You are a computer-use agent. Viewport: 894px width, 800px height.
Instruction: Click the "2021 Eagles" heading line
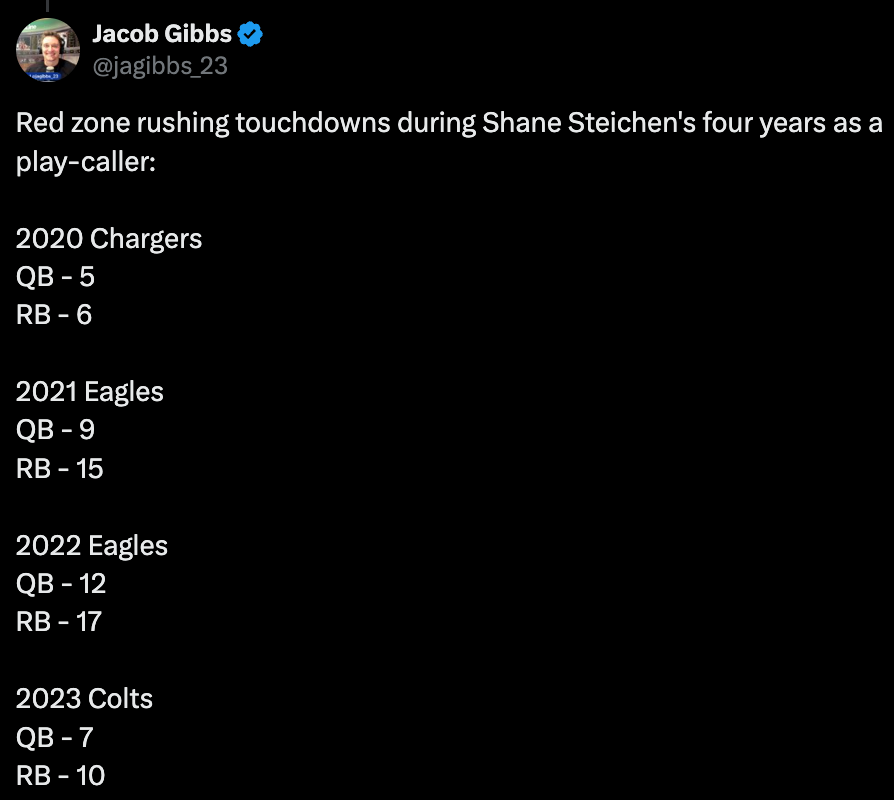tap(90, 392)
